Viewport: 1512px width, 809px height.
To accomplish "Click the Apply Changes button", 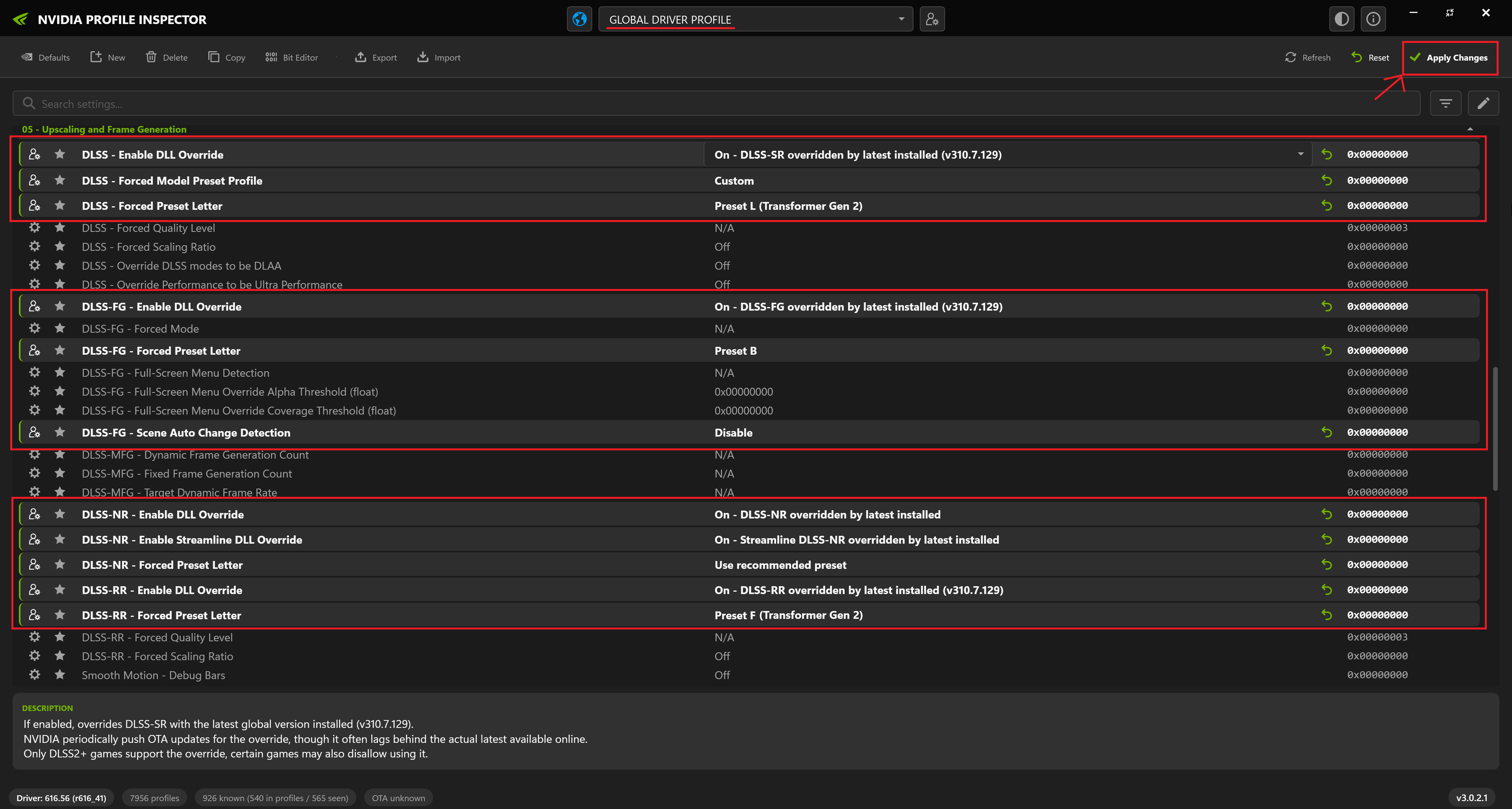I will pos(1450,57).
